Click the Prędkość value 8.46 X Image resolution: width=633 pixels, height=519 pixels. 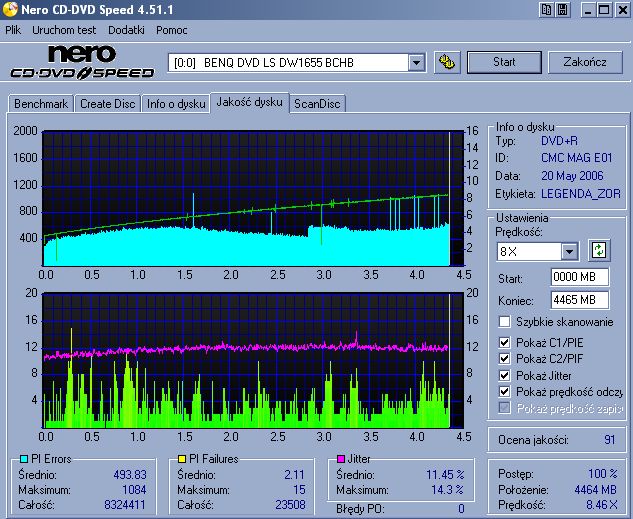602,504
